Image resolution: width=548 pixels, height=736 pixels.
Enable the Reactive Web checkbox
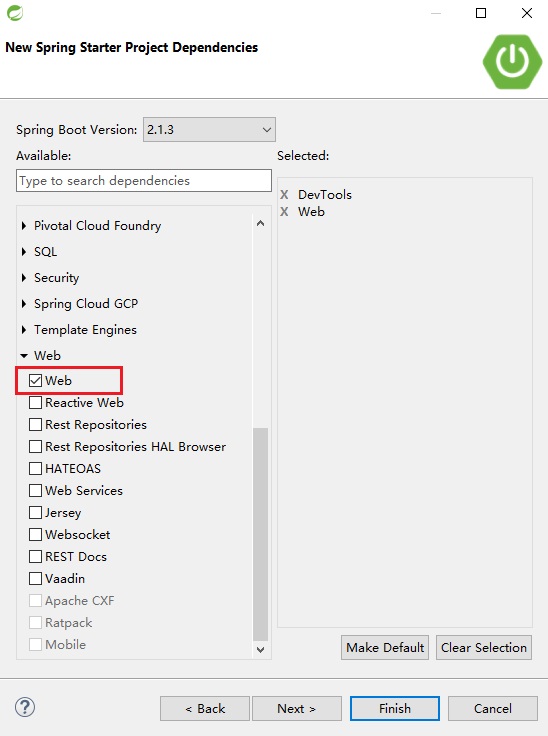coord(35,402)
